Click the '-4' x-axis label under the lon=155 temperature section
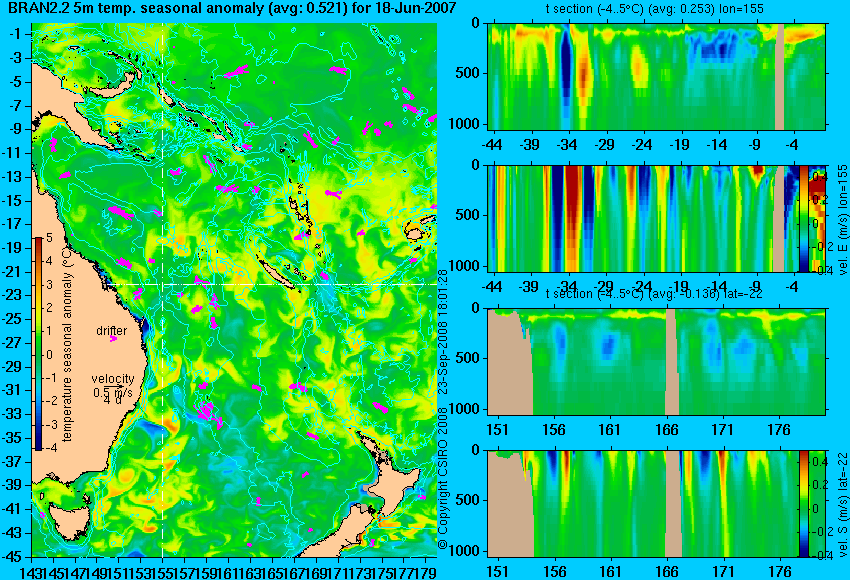Image resolution: width=850 pixels, height=580 pixels. [793, 145]
